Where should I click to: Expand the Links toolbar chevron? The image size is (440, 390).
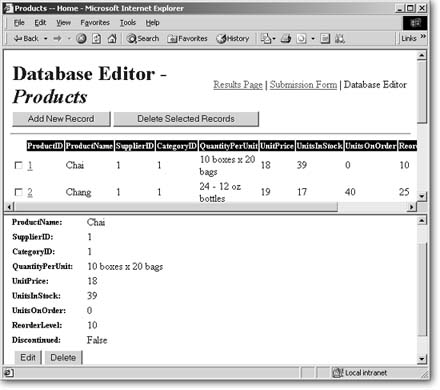(423, 36)
